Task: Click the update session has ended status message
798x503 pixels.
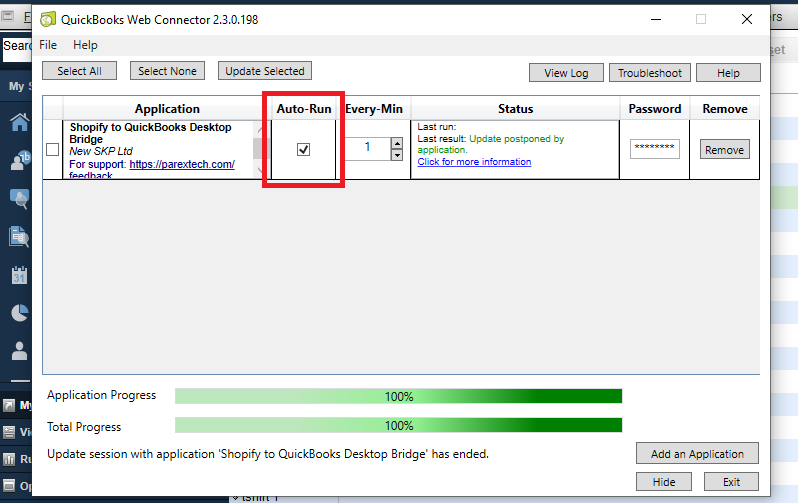Action: 268,454
